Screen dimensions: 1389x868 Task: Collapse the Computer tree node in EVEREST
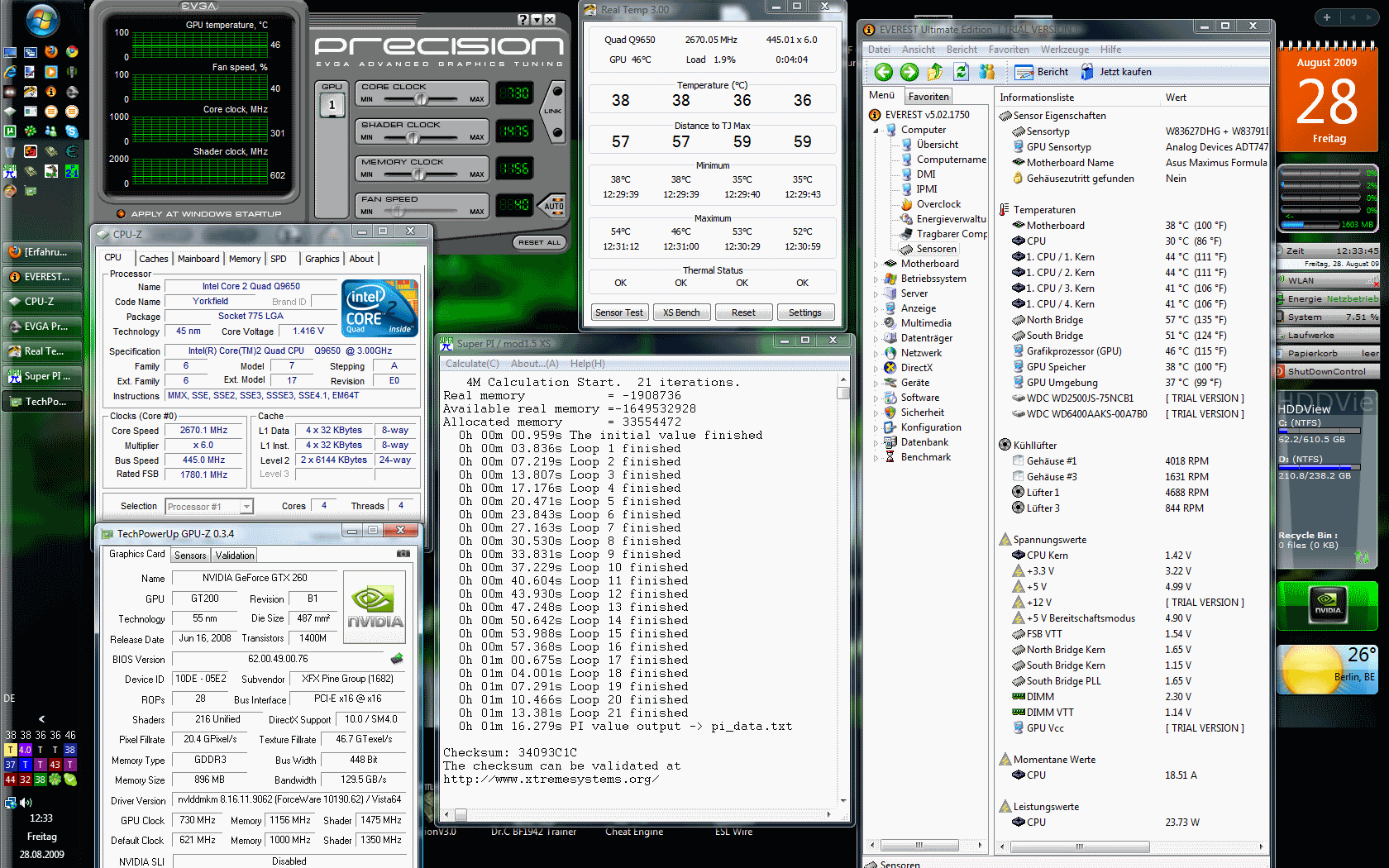click(x=876, y=131)
